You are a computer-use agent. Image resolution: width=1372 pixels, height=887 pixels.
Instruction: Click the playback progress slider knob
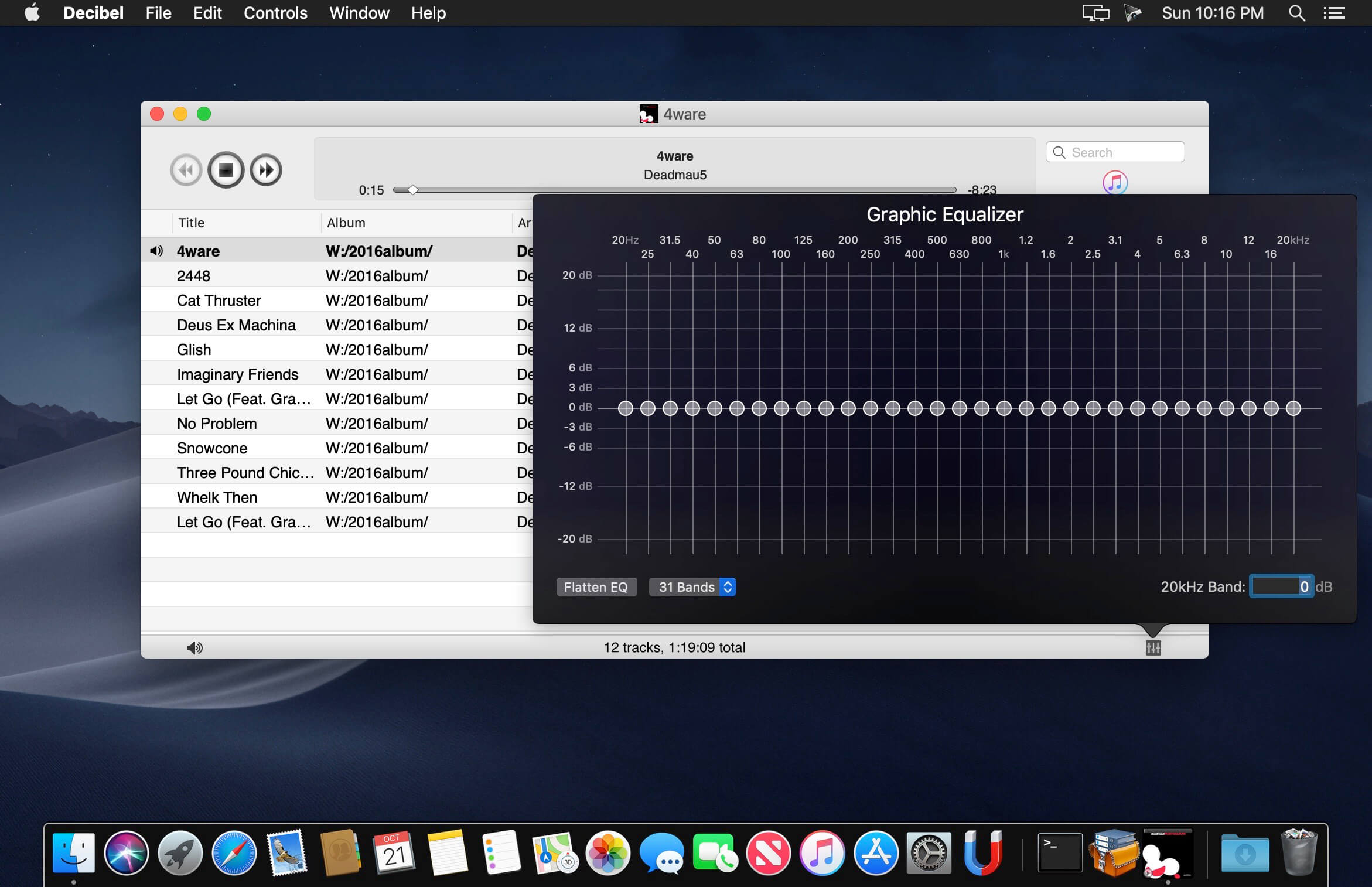[x=413, y=190]
